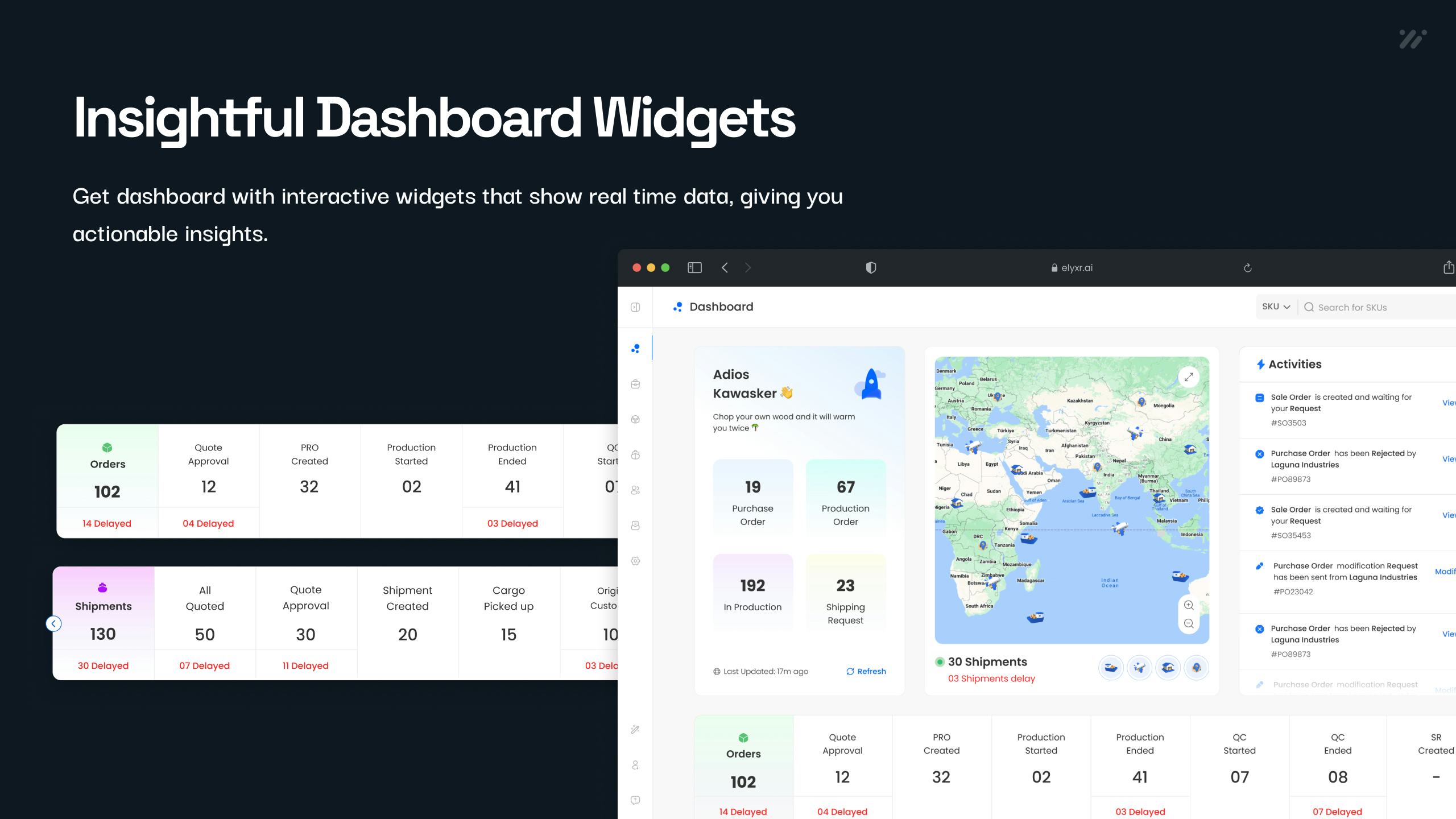Zoom out on the shipments map

click(1189, 624)
